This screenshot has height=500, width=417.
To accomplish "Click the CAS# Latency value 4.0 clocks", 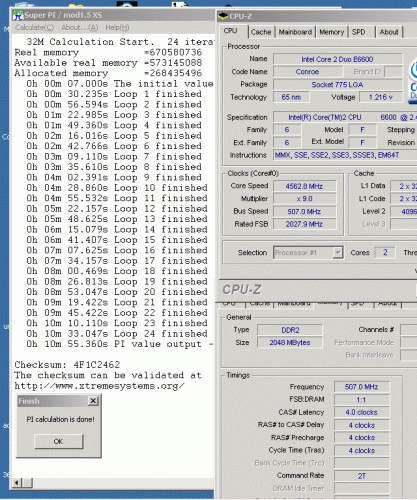I will (362, 412).
